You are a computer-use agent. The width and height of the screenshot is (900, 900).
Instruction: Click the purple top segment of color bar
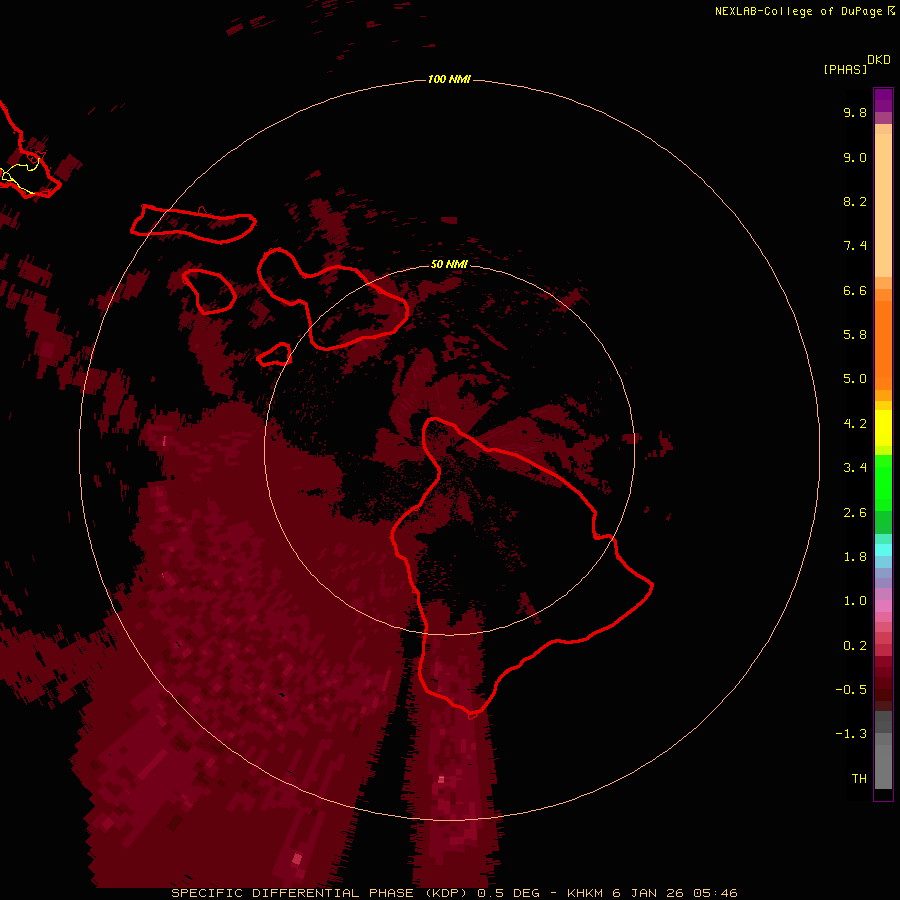[883, 100]
